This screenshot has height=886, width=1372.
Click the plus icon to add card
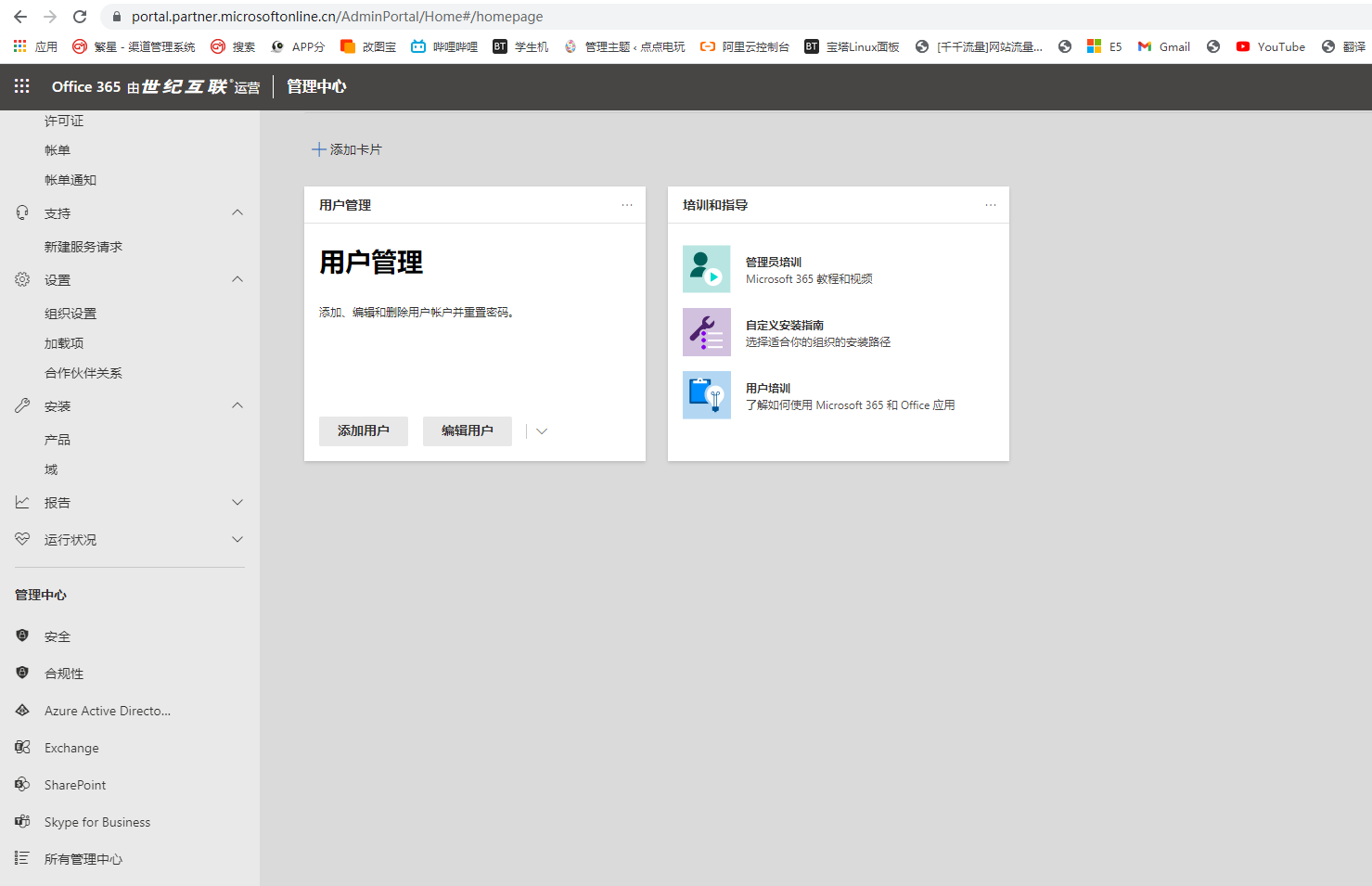pyautogui.click(x=319, y=149)
